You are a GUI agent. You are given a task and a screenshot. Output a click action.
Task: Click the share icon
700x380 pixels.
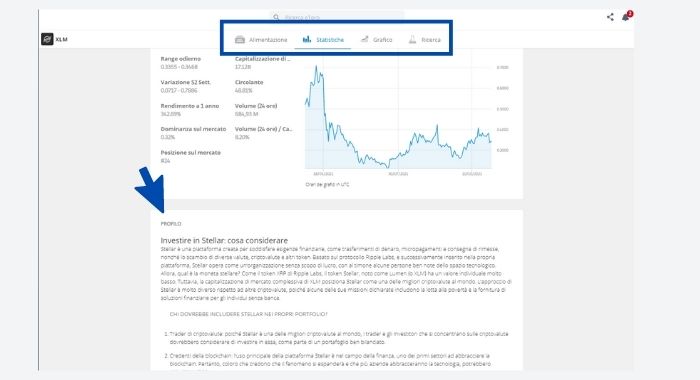(610, 17)
